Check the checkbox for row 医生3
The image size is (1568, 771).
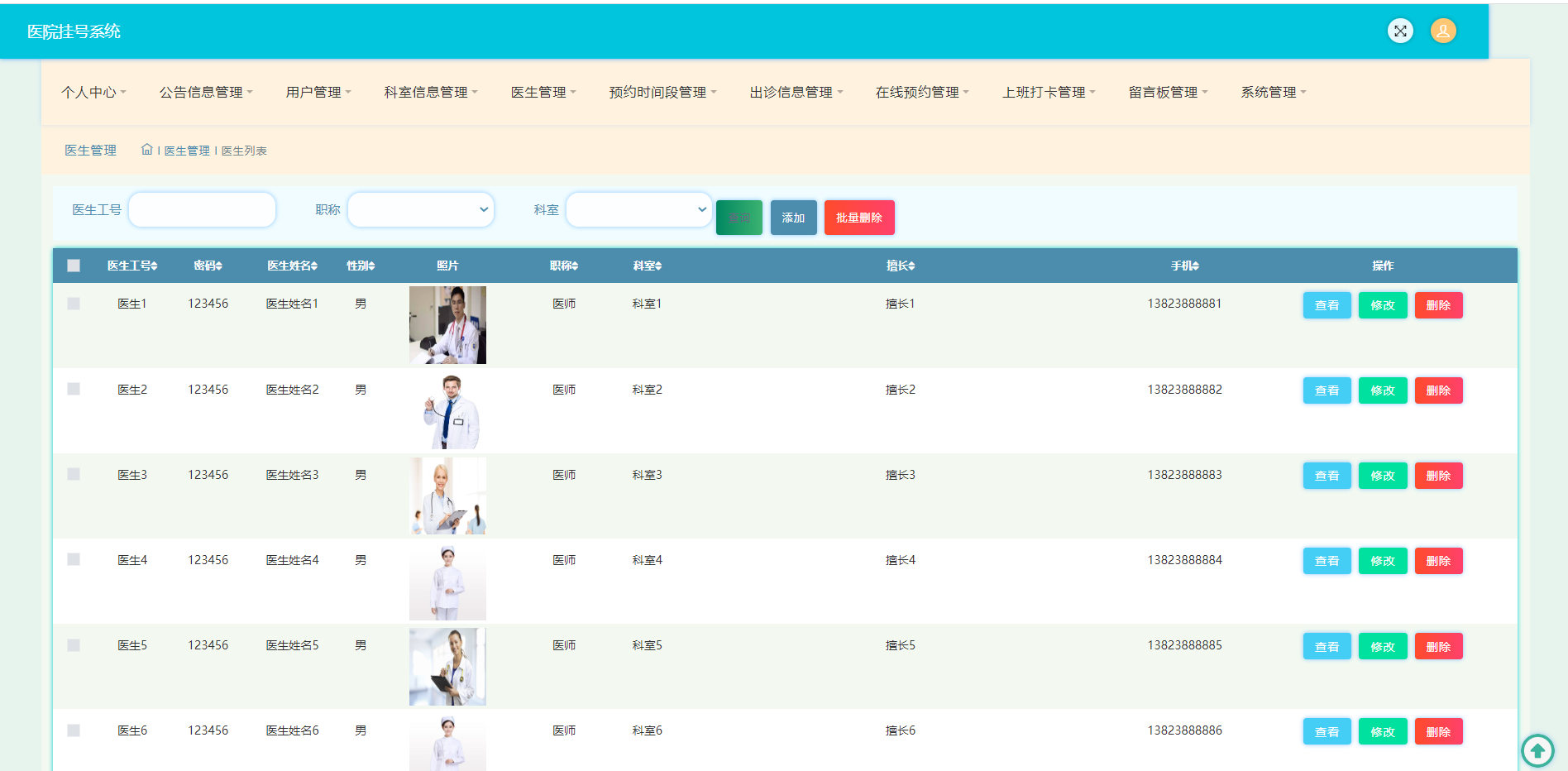pyautogui.click(x=74, y=474)
